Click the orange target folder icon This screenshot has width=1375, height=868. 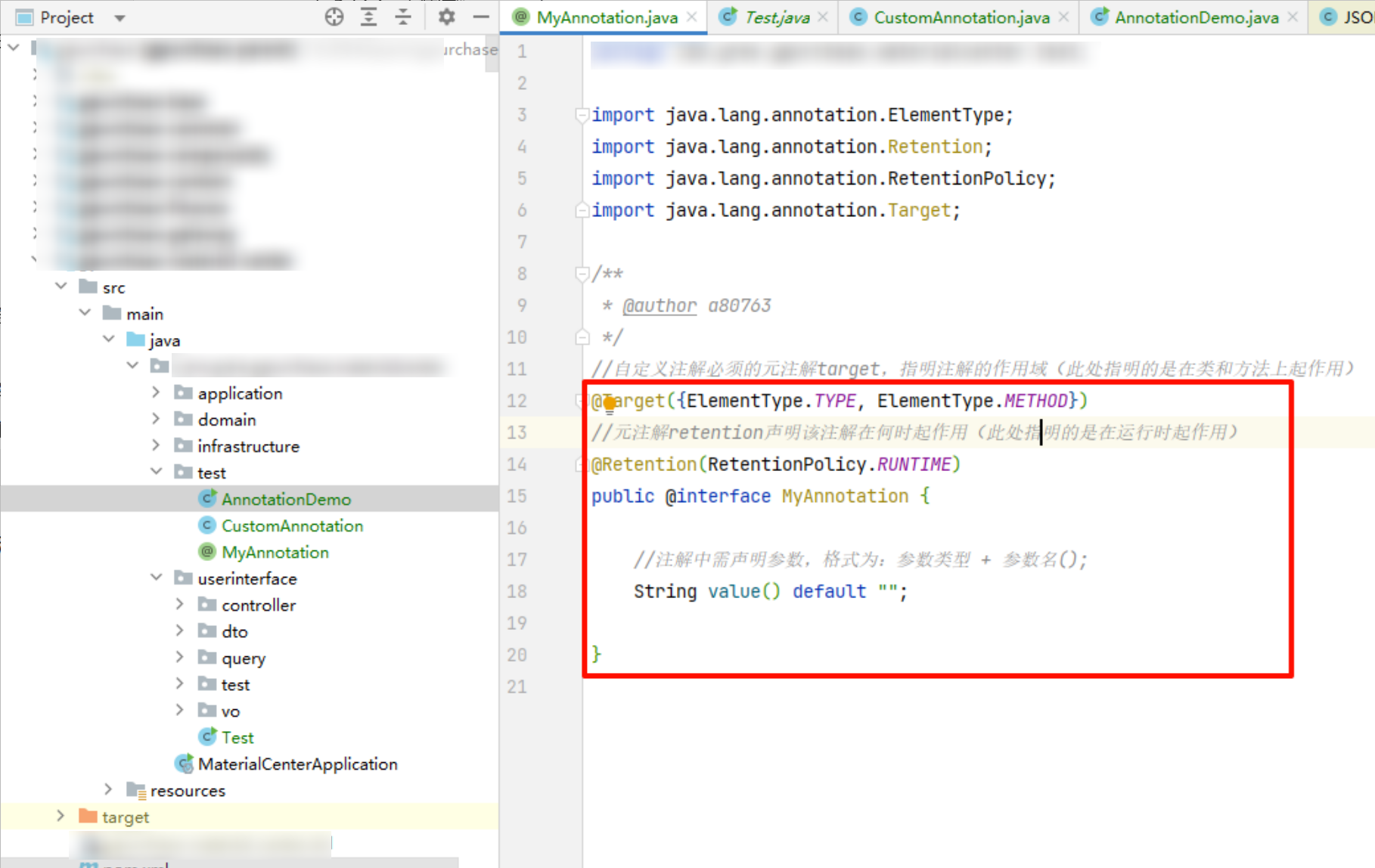[88, 816]
